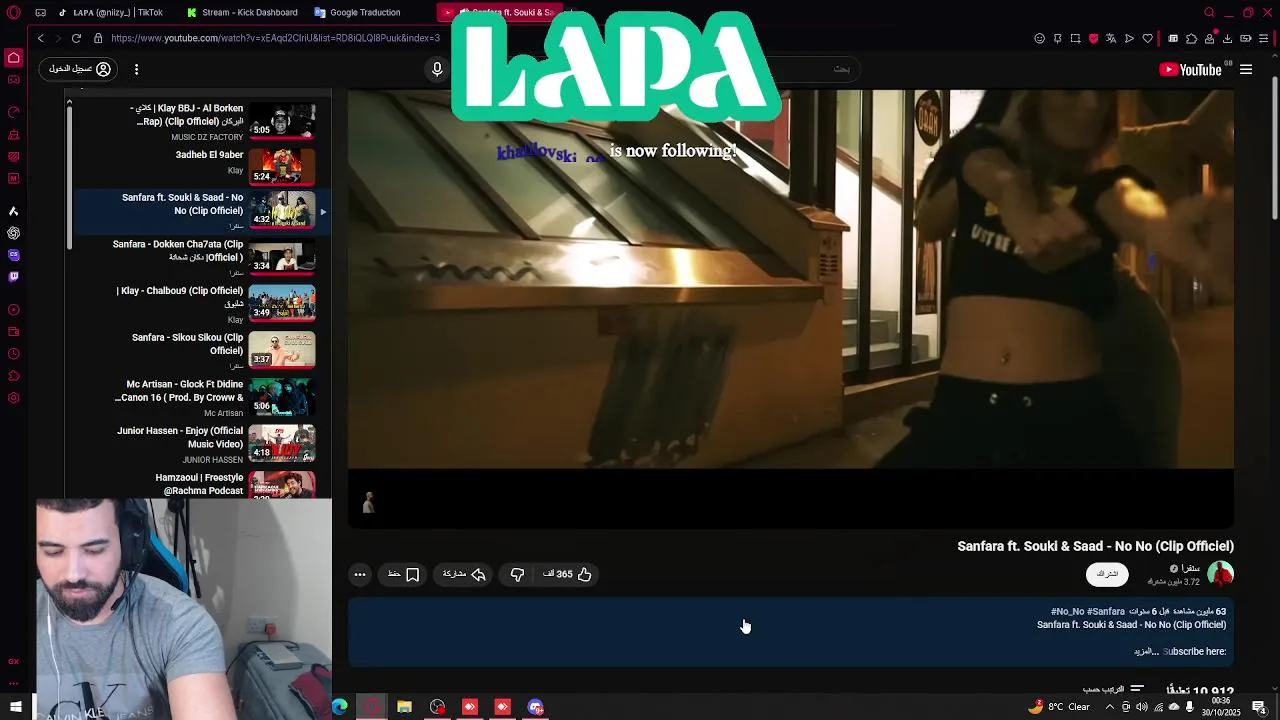Open the clock and date 30/10/2025
Viewport: 1280px width, 720px height.
coord(1220,707)
